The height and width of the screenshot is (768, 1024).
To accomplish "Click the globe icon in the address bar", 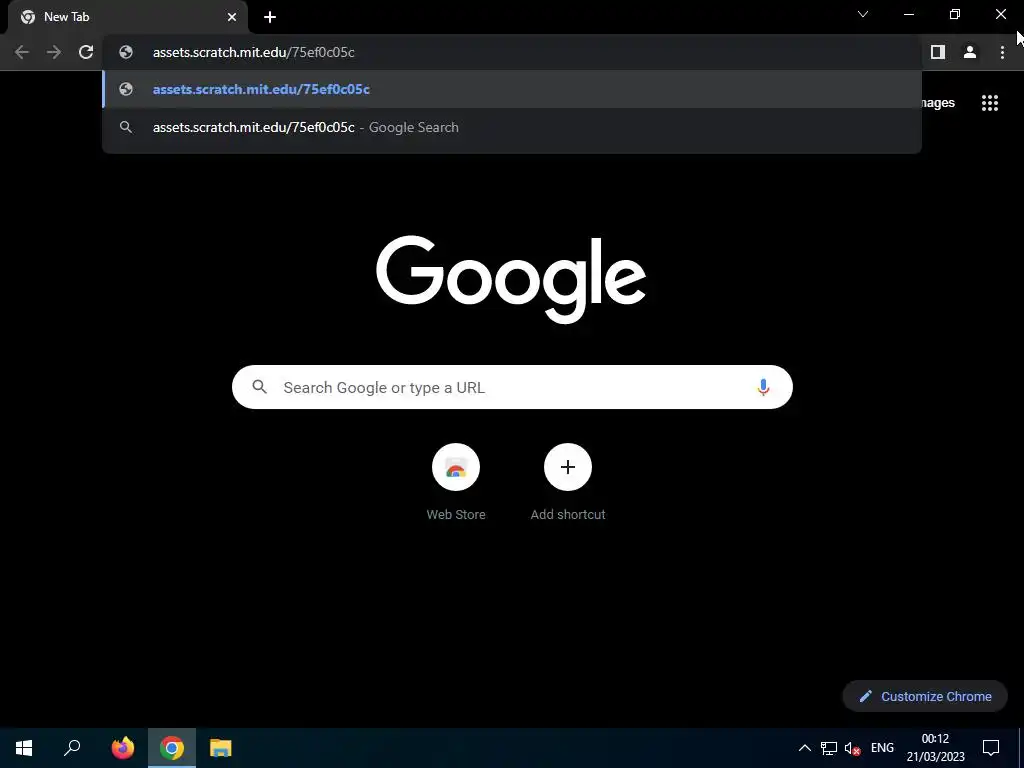I will tap(126, 52).
